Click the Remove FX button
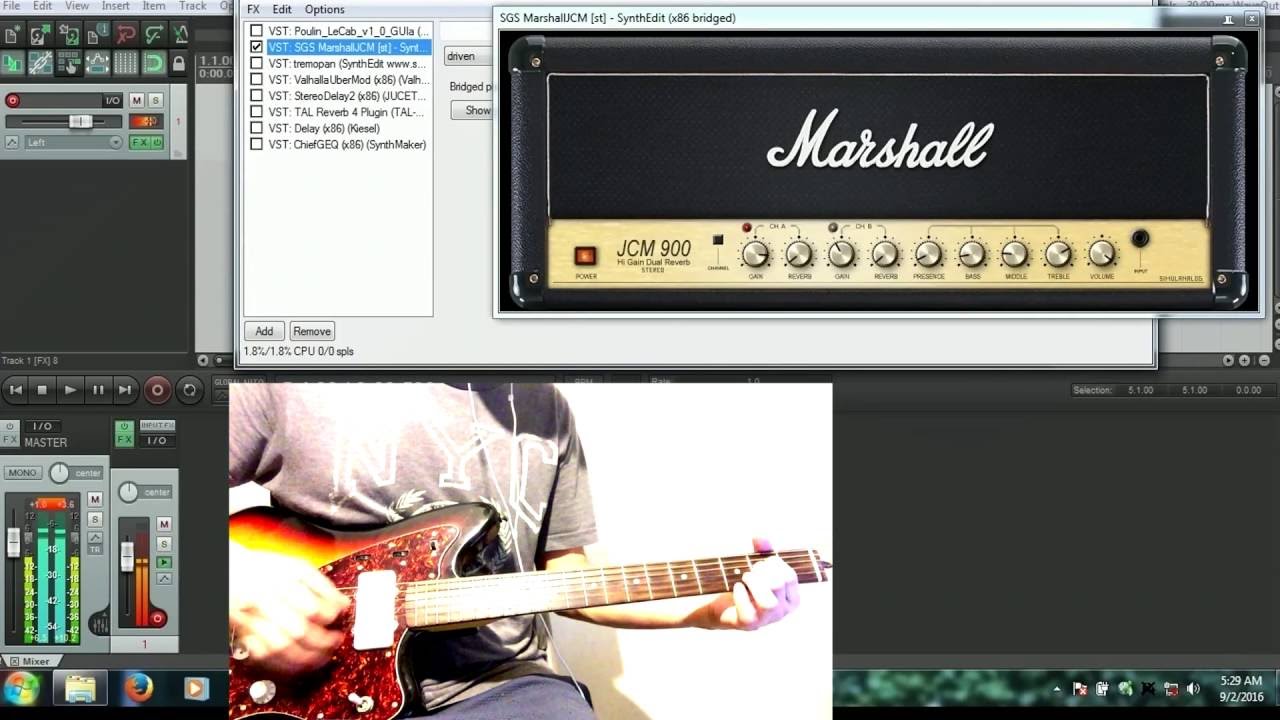 pyautogui.click(x=312, y=331)
